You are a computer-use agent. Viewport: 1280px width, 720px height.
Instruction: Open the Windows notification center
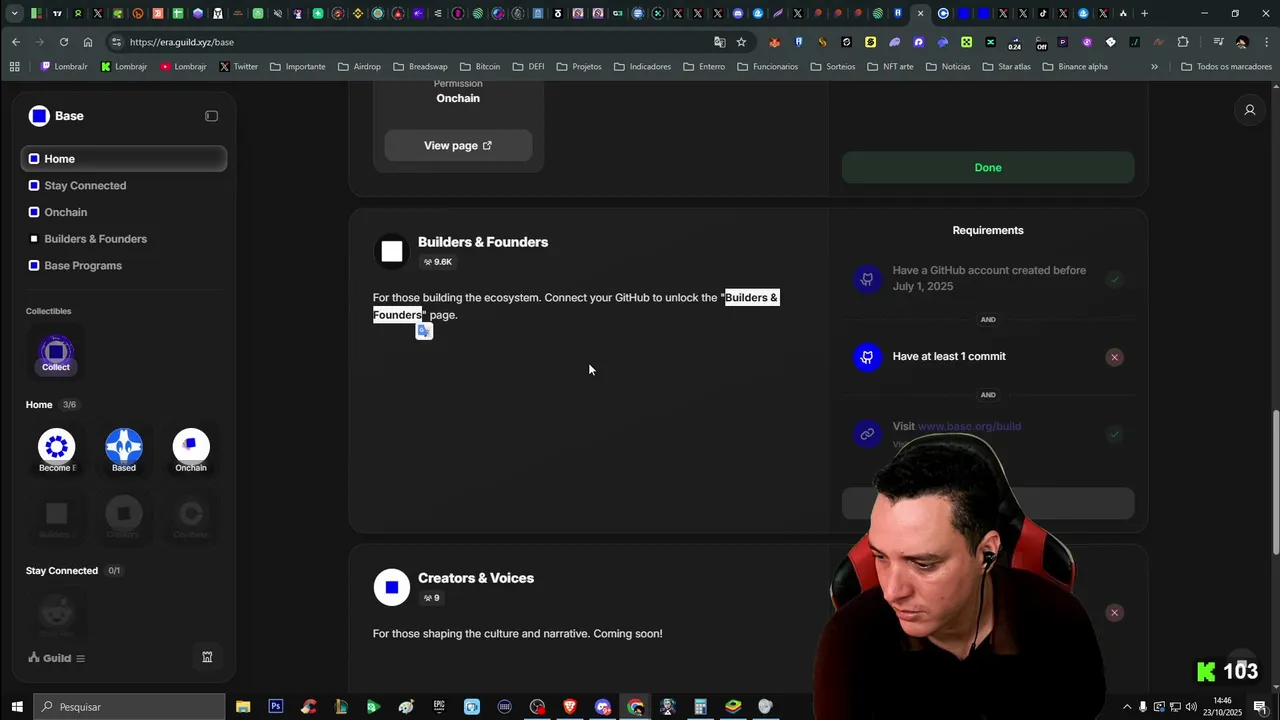pos(1260,707)
